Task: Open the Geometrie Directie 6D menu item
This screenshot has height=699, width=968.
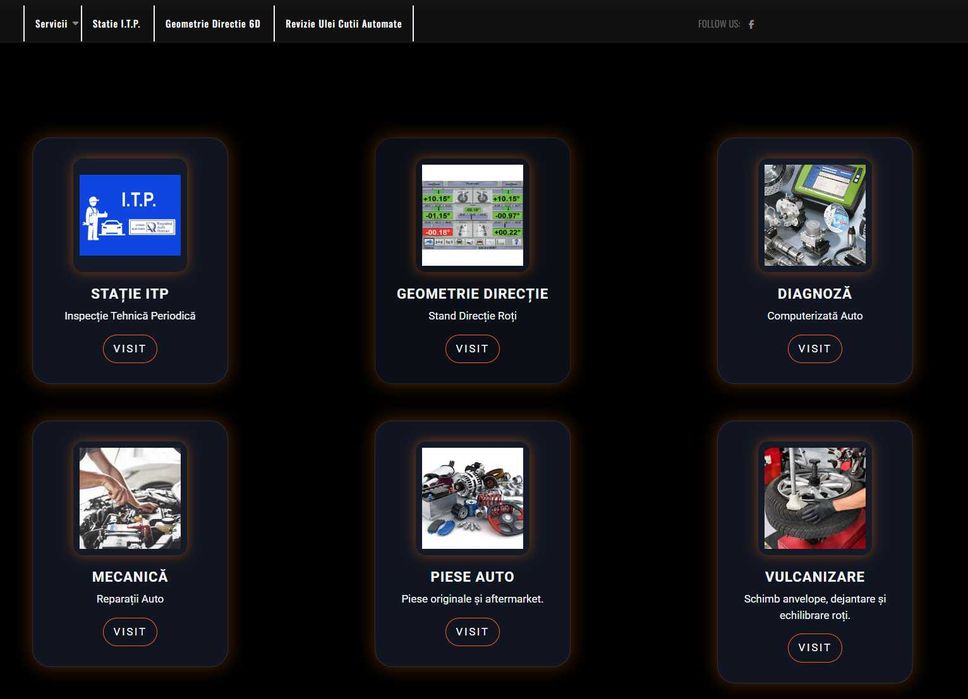Action: click(213, 23)
